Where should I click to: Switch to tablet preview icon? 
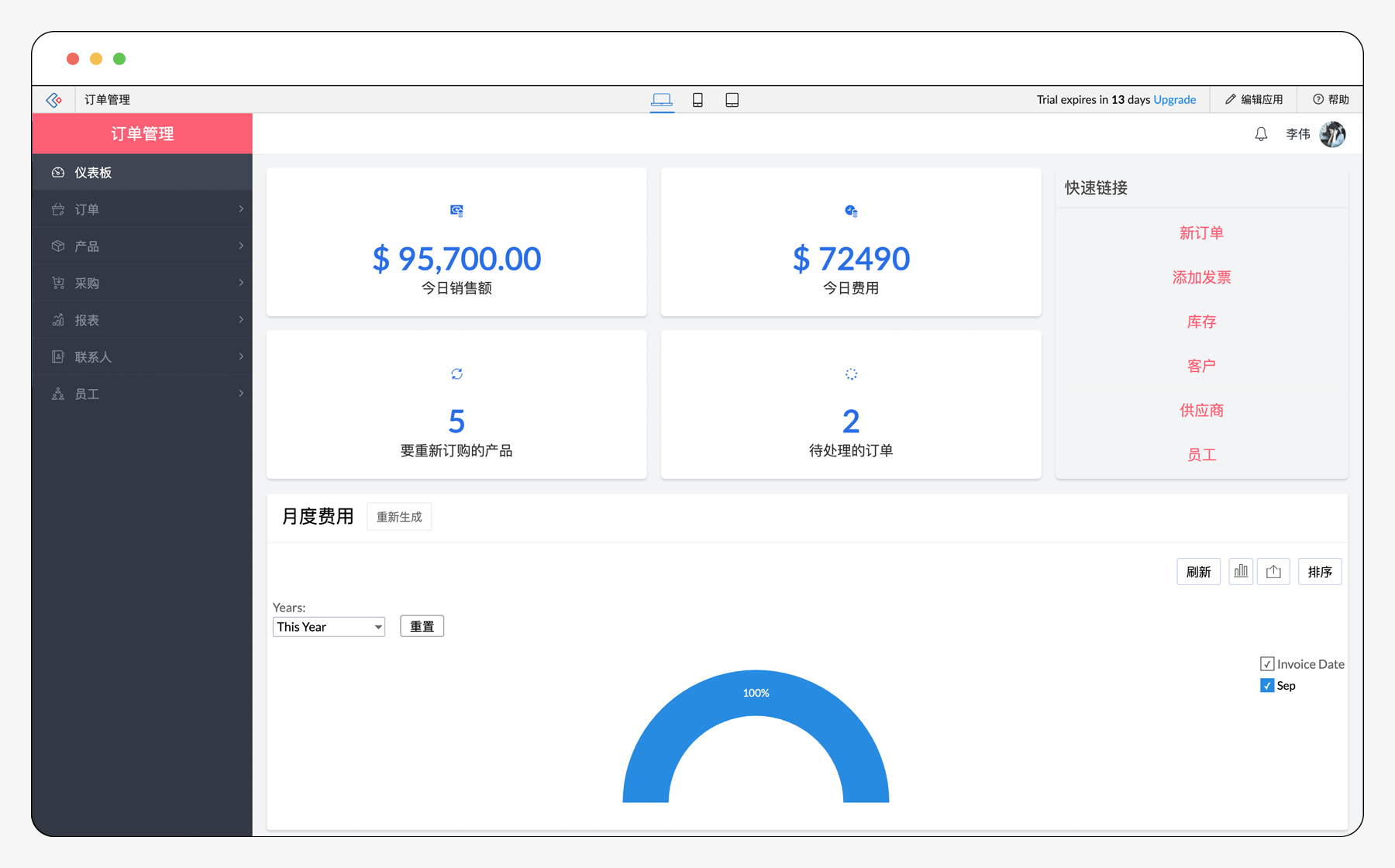[x=732, y=100]
